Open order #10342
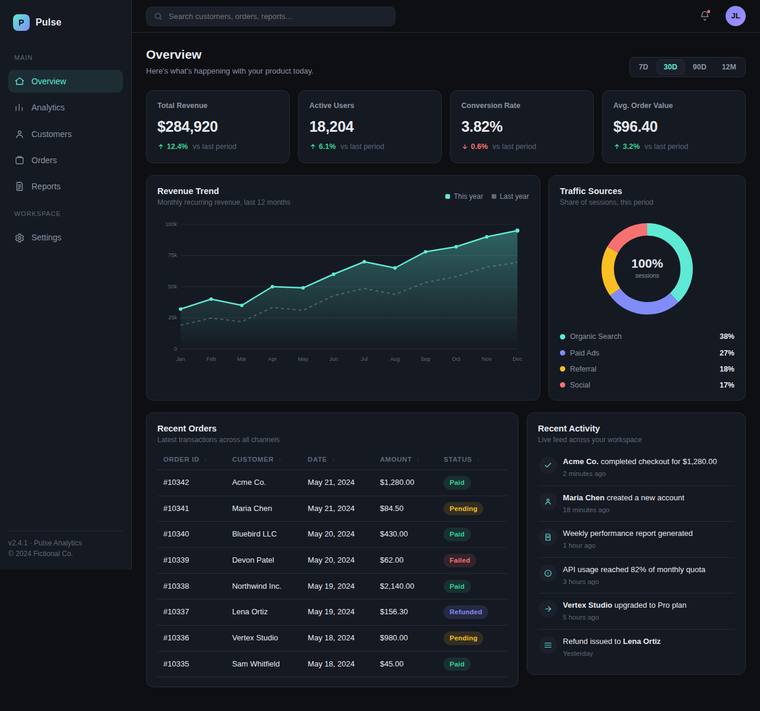Viewport: 760px width, 711px height. click(176, 482)
